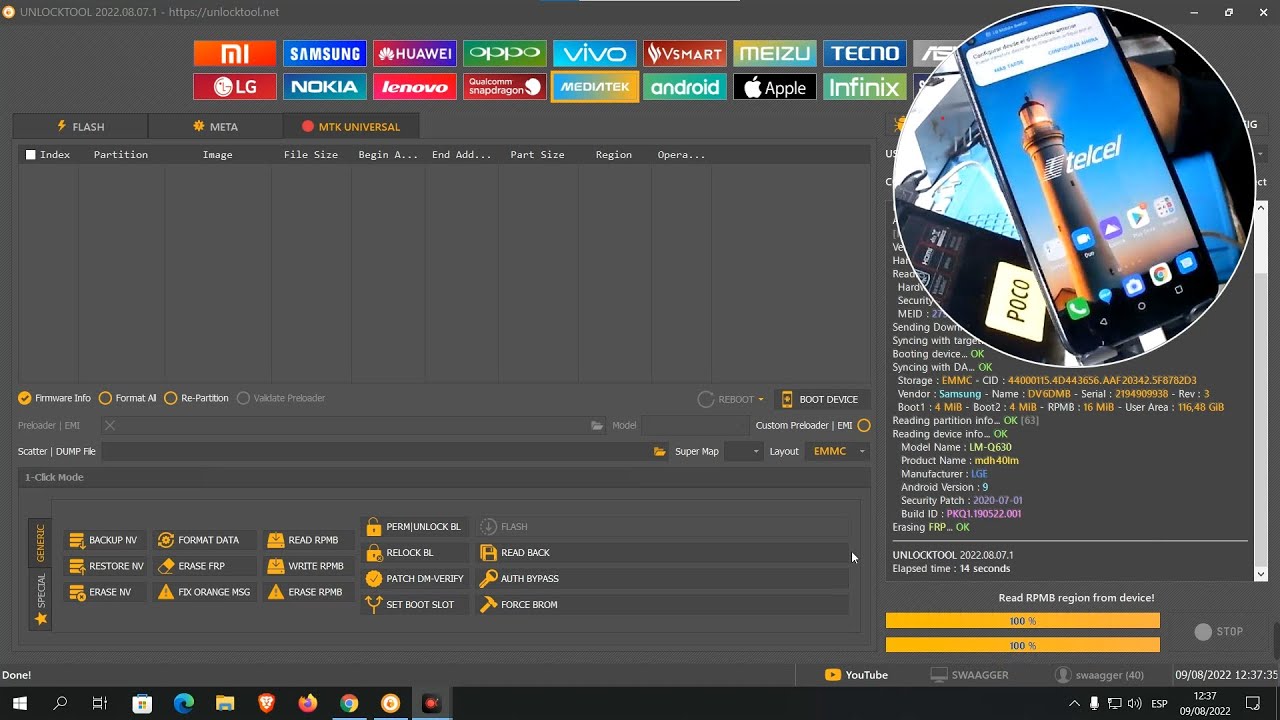Screen dimensions: 1280x720
Task: Click the upper 100% progress bar
Action: tap(1023, 621)
